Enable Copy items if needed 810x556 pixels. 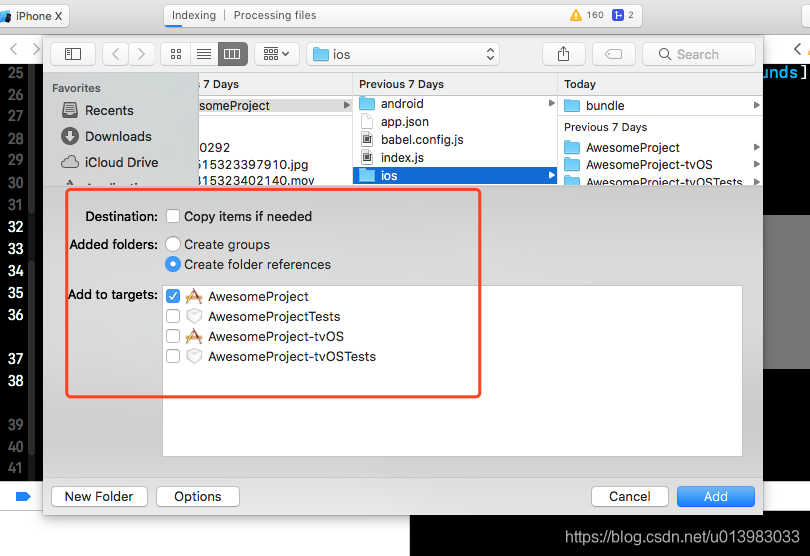[x=173, y=216]
